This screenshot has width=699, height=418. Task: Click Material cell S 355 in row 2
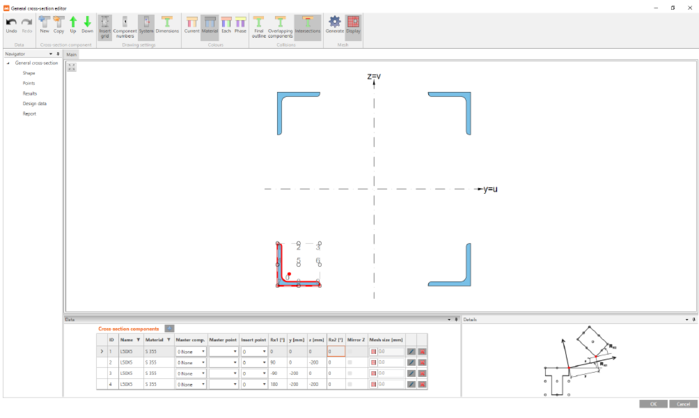pos(159,362)
